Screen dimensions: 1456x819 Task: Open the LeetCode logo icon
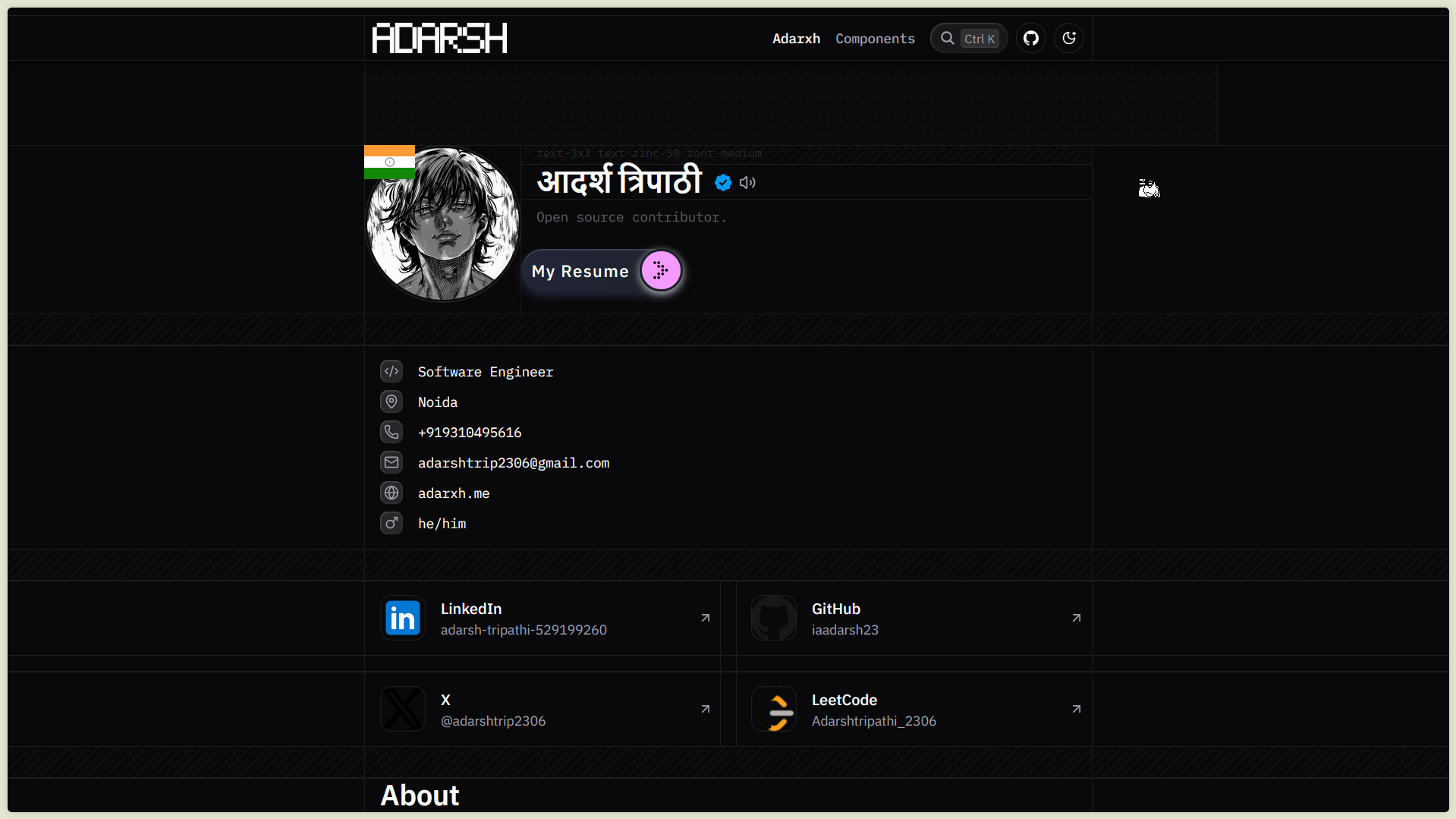click(x=773, y=709)
